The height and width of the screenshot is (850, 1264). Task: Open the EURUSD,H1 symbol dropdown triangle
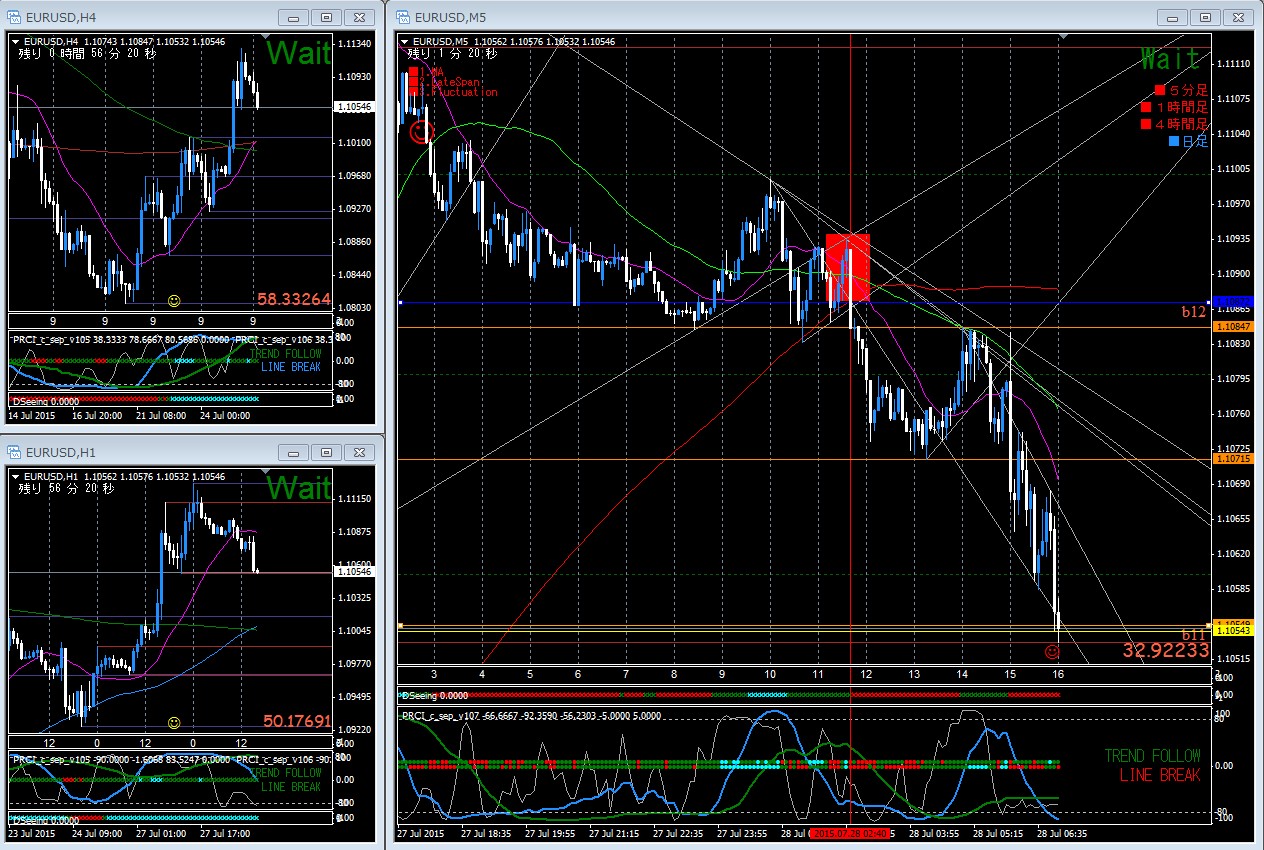[16, 476]
